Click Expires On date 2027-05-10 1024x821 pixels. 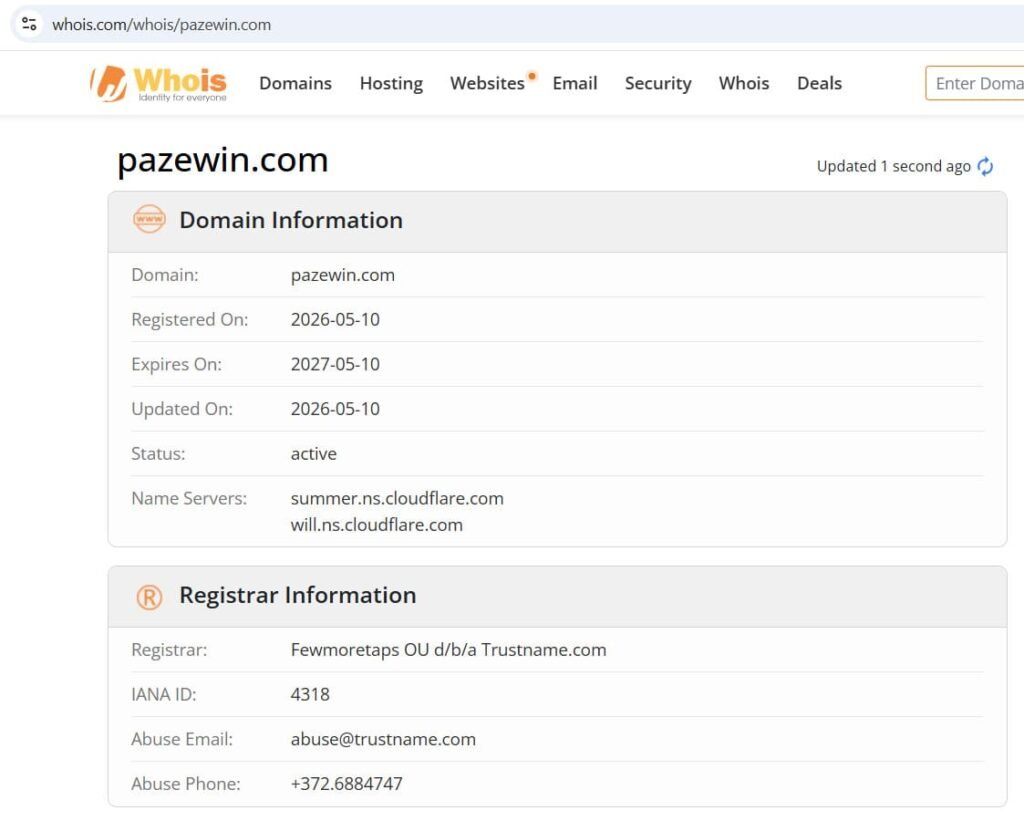[335, 364]
